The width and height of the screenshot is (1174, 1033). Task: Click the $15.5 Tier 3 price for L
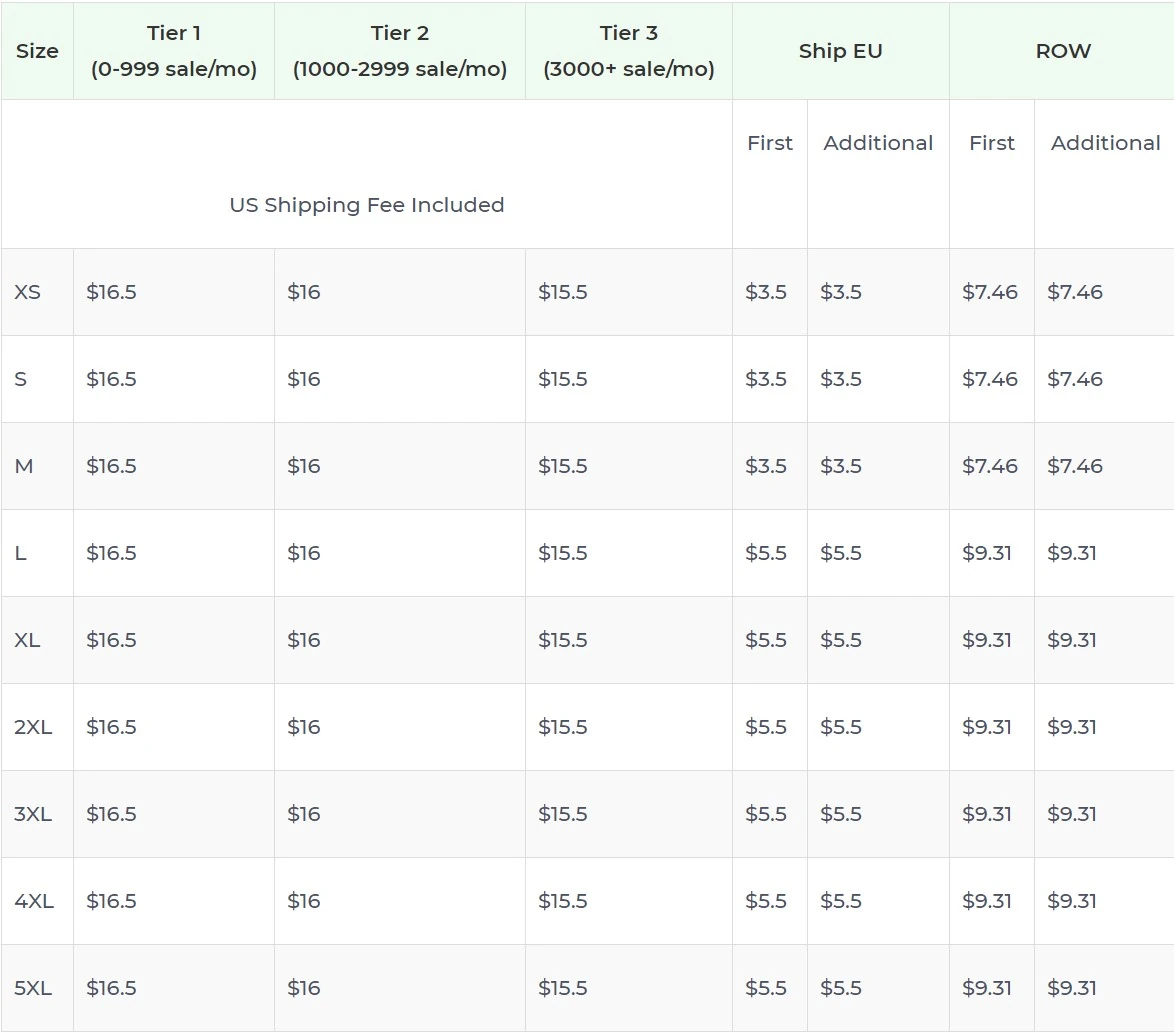click(562, 553)
